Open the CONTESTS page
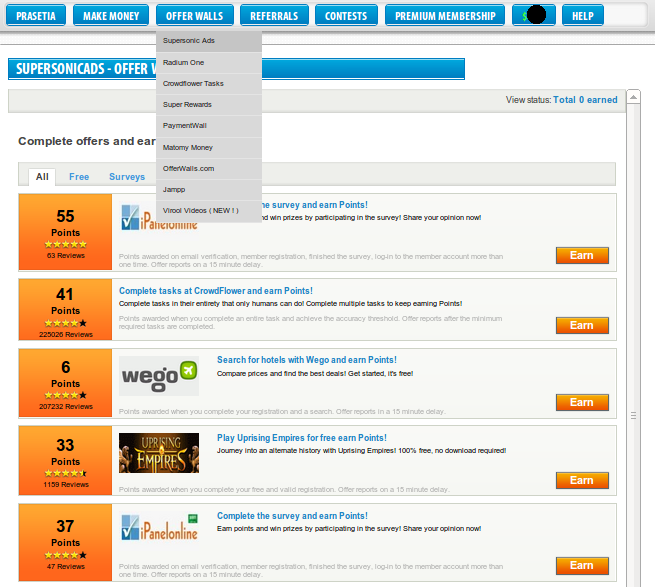Screen dimensions: 655x587 (x=346, y=15)
